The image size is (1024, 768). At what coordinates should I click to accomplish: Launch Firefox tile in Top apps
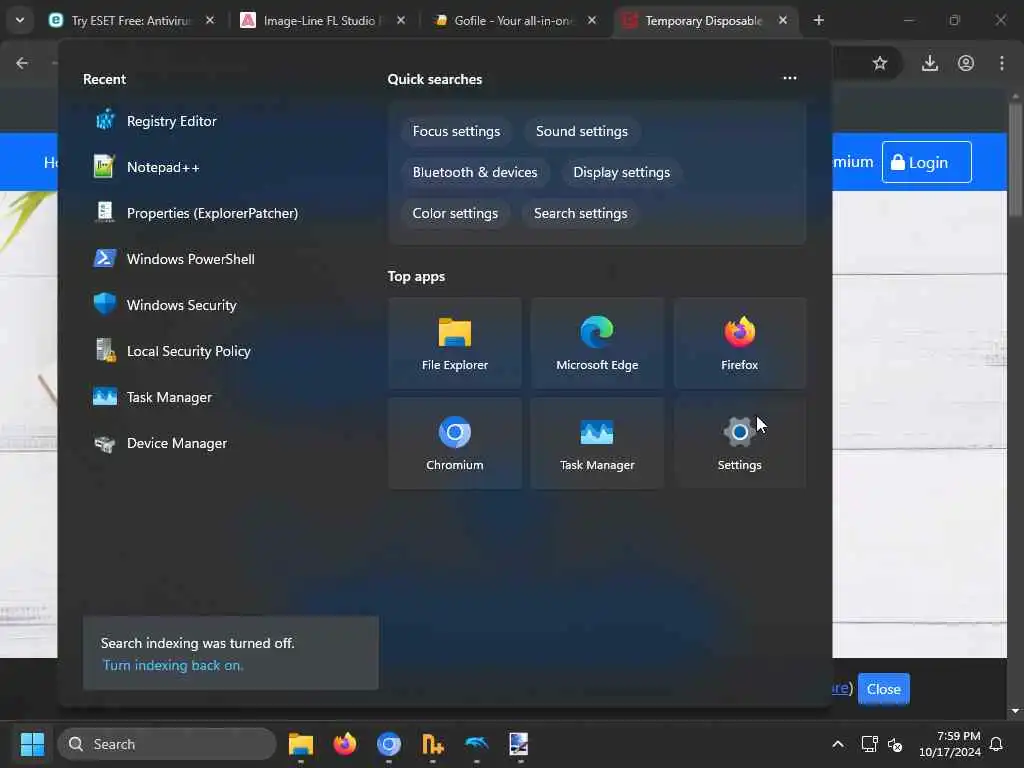pyautogui.click(x=739, y=344)
